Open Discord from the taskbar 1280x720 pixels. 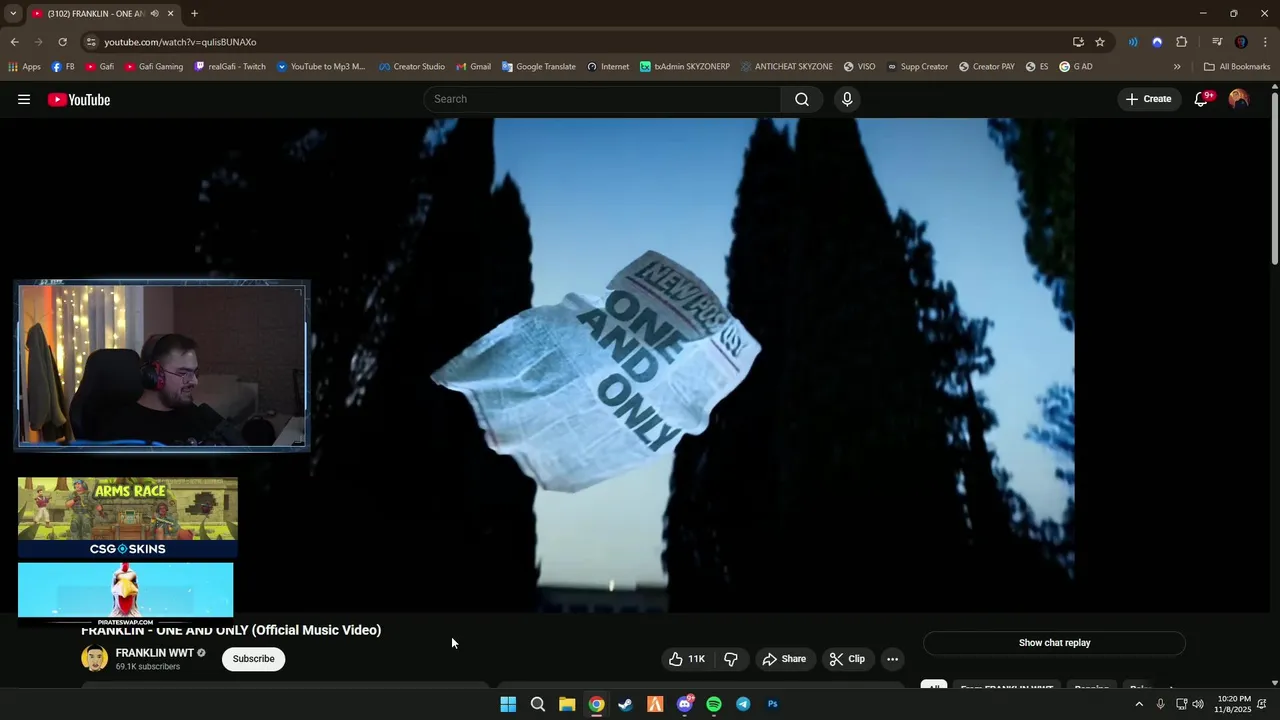[x=685, y=704]
